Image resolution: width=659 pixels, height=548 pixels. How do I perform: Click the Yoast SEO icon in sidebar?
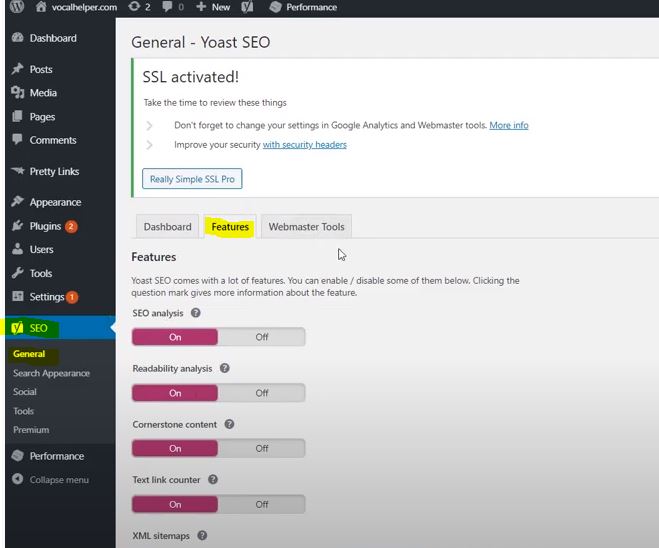tap(17, 327)
